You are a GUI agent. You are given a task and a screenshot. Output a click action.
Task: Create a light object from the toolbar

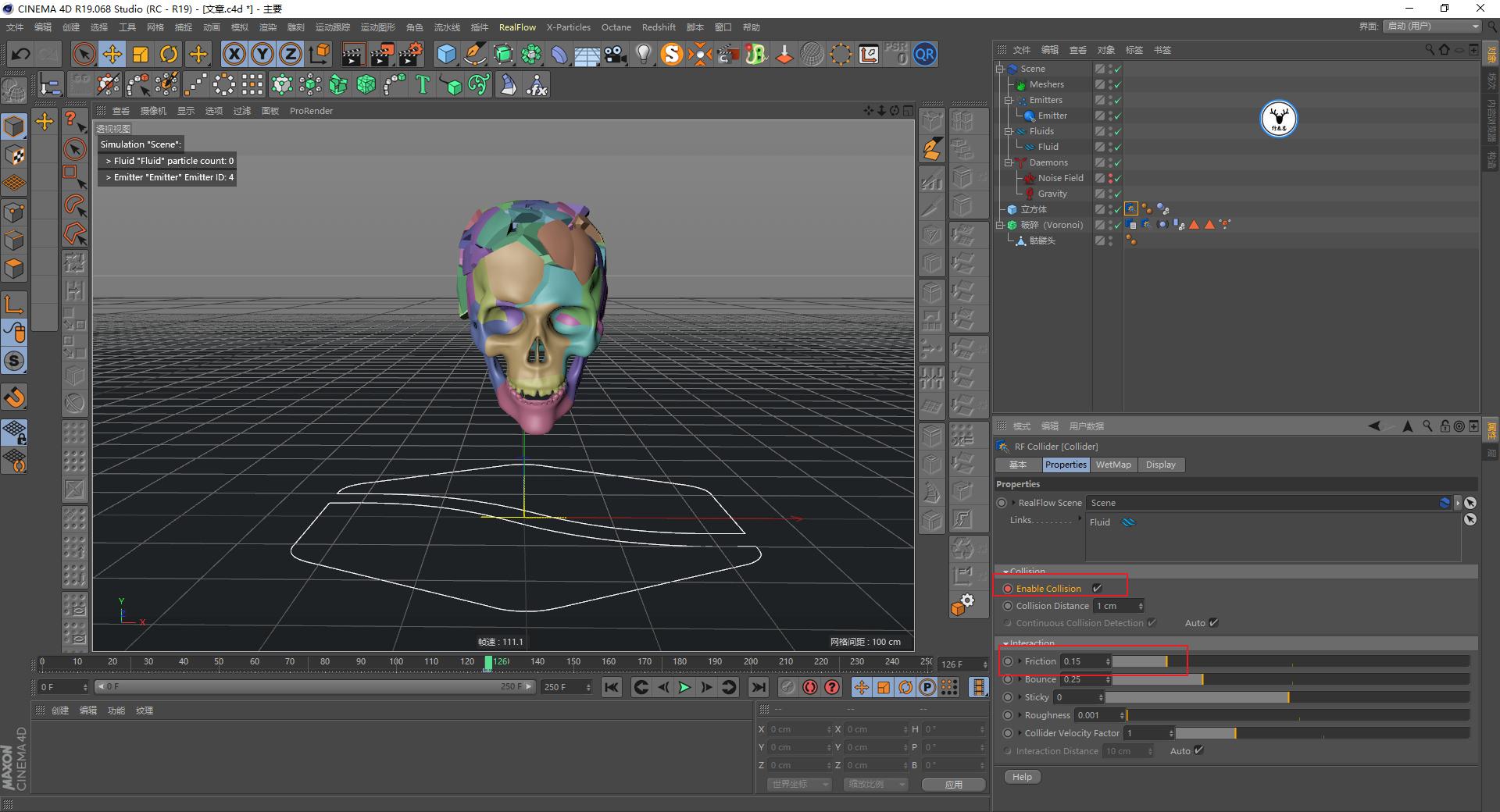[x=643, y=54]
